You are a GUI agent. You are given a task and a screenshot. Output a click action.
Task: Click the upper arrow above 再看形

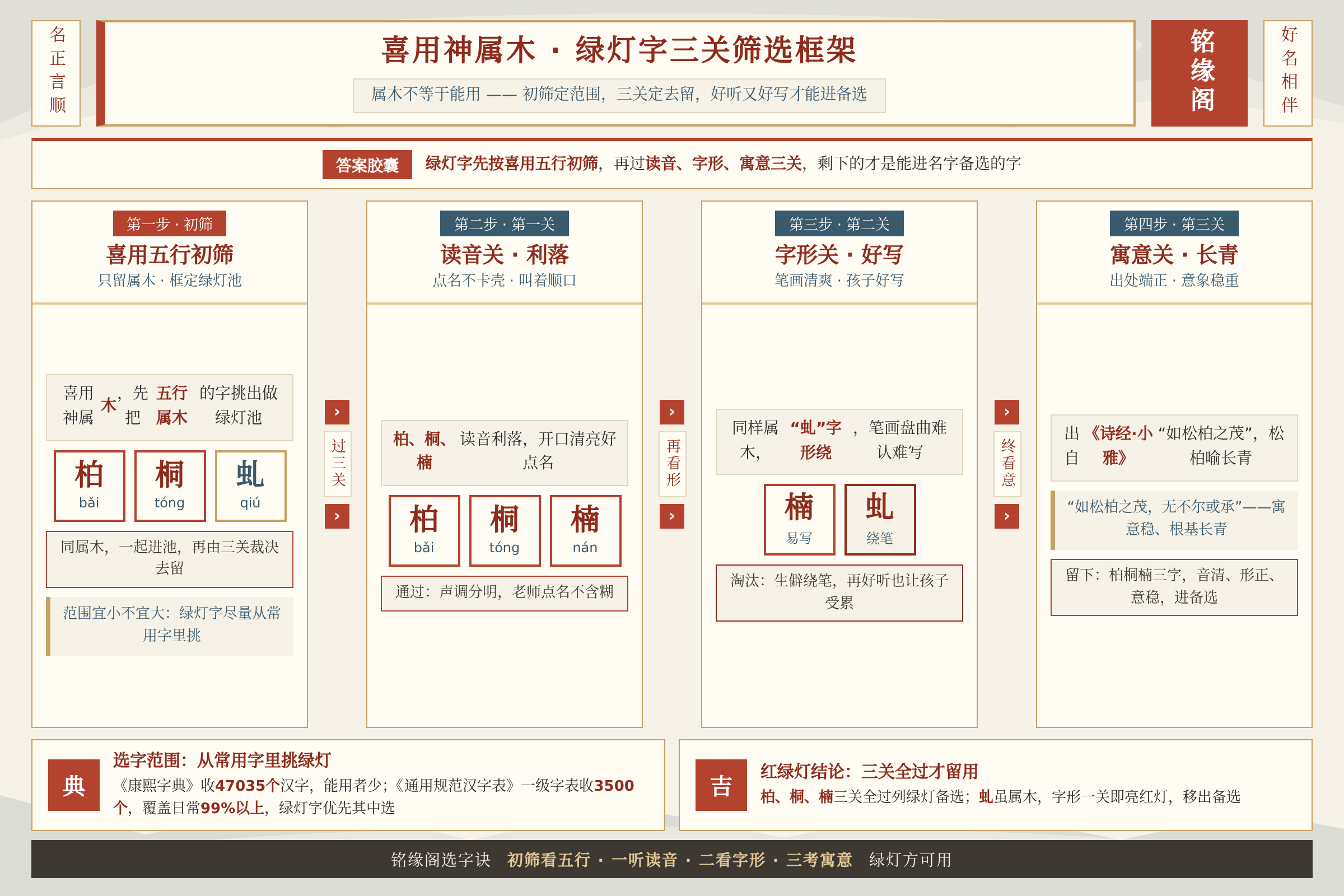click(672, 412)
